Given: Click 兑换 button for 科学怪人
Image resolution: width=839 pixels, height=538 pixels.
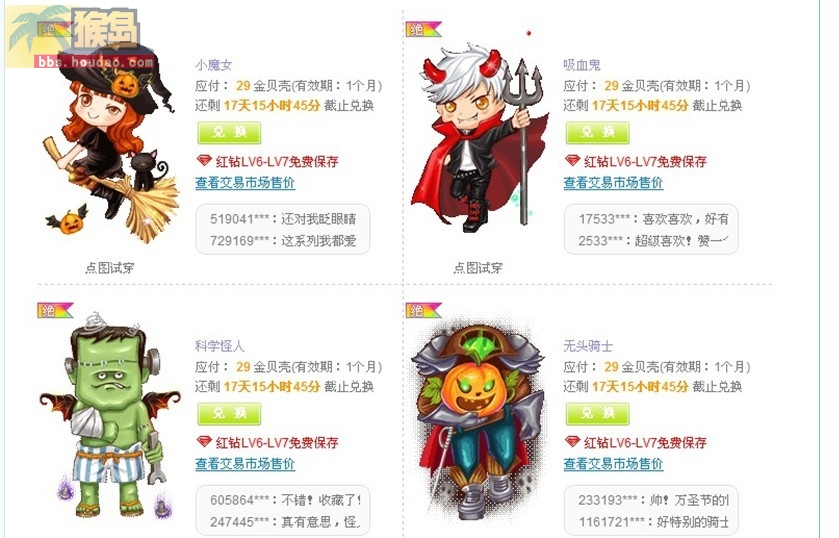Looking at the screenshot, I should click(229, 413).
